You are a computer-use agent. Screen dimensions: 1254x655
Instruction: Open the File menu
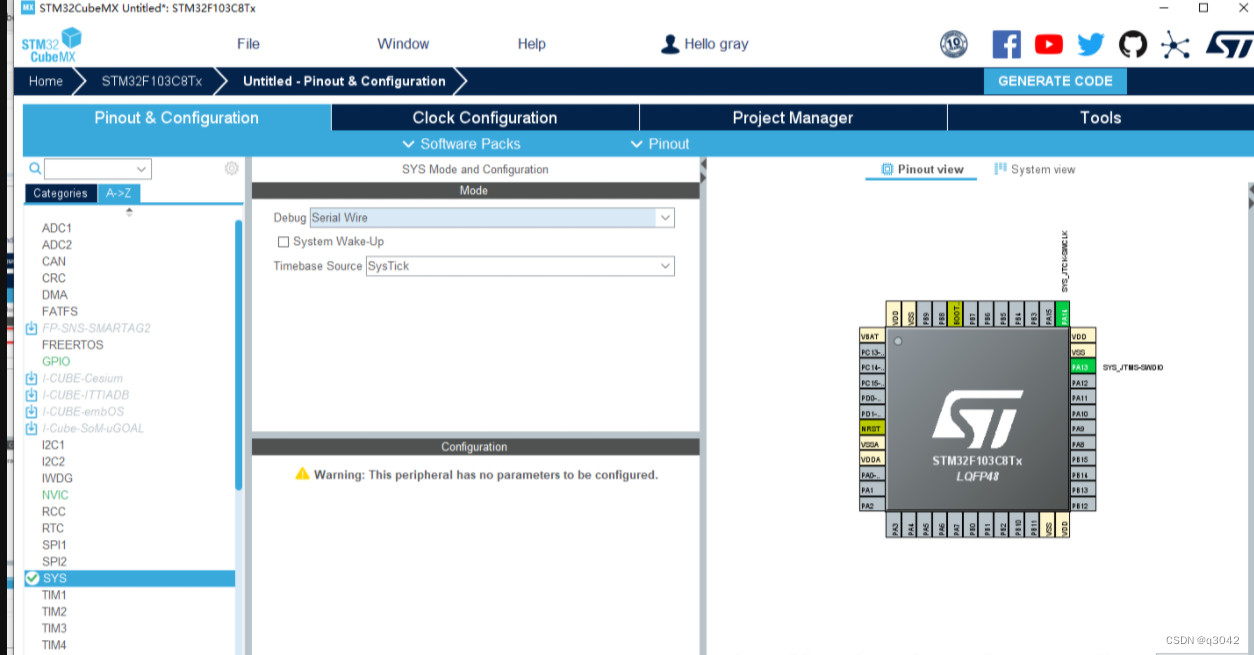pos(248,44)
